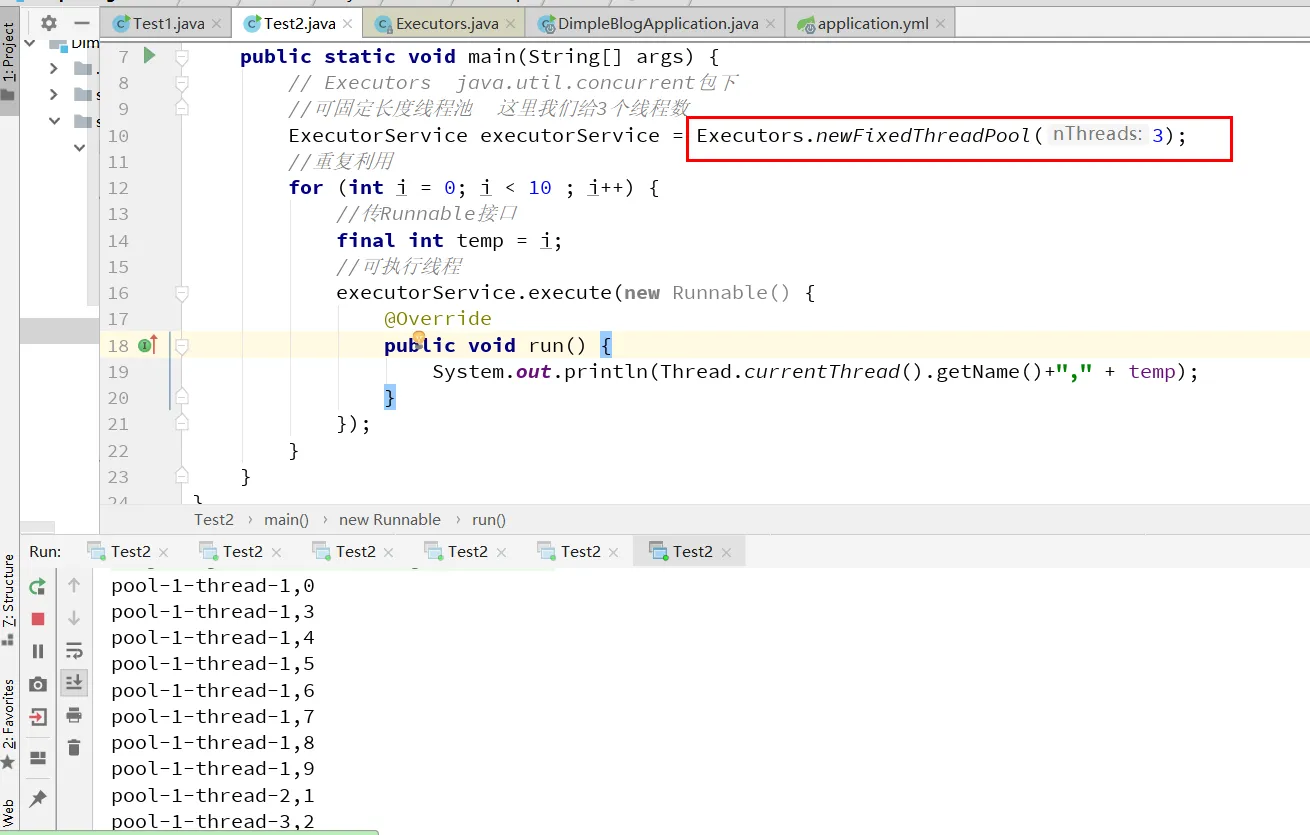Screen dimensions: 1310x835
Task: Jump up the stack trace with the up arrow
Action: (74, 585)
